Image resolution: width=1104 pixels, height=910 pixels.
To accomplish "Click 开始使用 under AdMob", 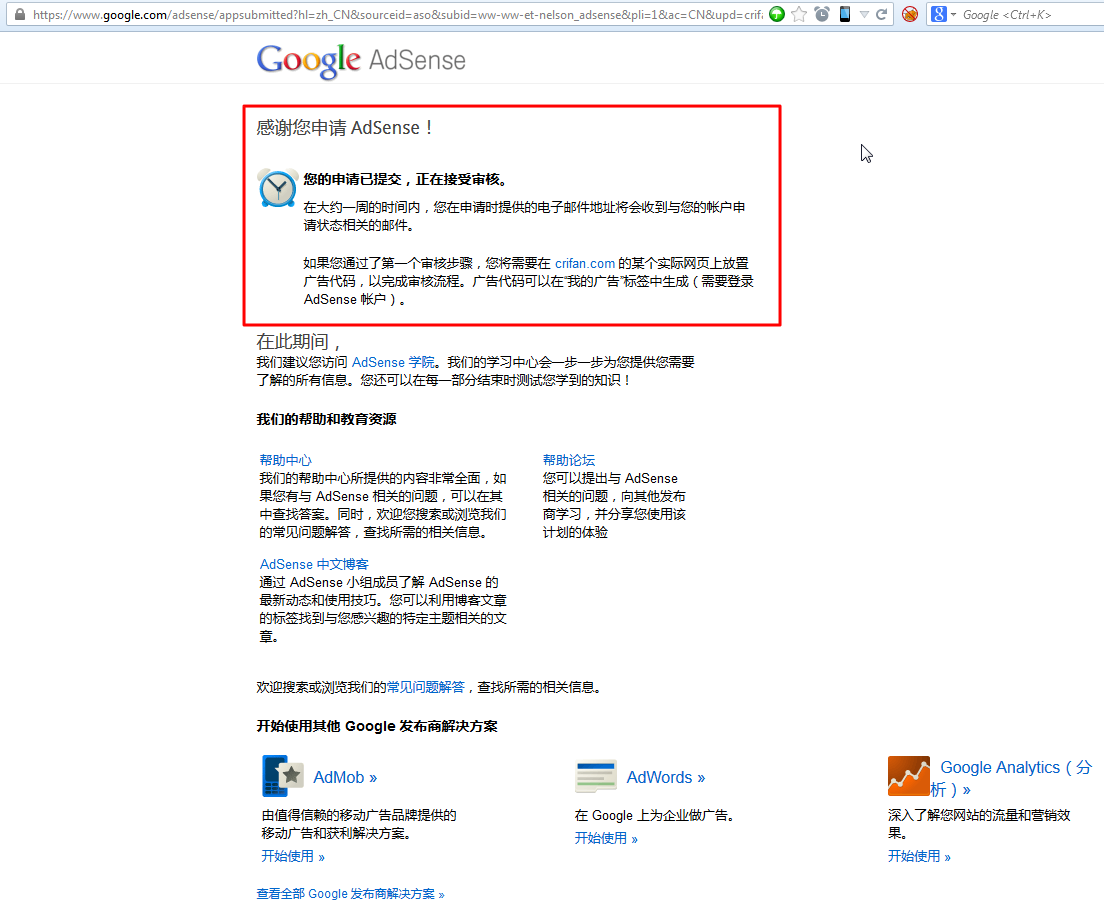I will pos(293,856).
